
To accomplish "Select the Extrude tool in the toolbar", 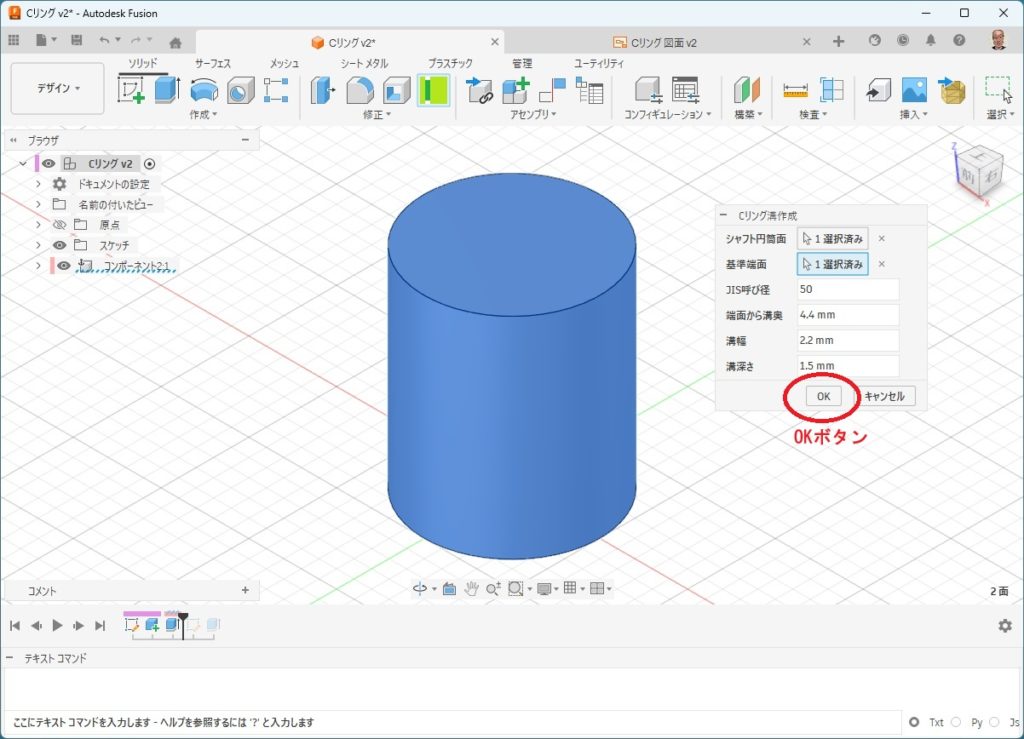I will pyautogui.click(x=166, y=90).
